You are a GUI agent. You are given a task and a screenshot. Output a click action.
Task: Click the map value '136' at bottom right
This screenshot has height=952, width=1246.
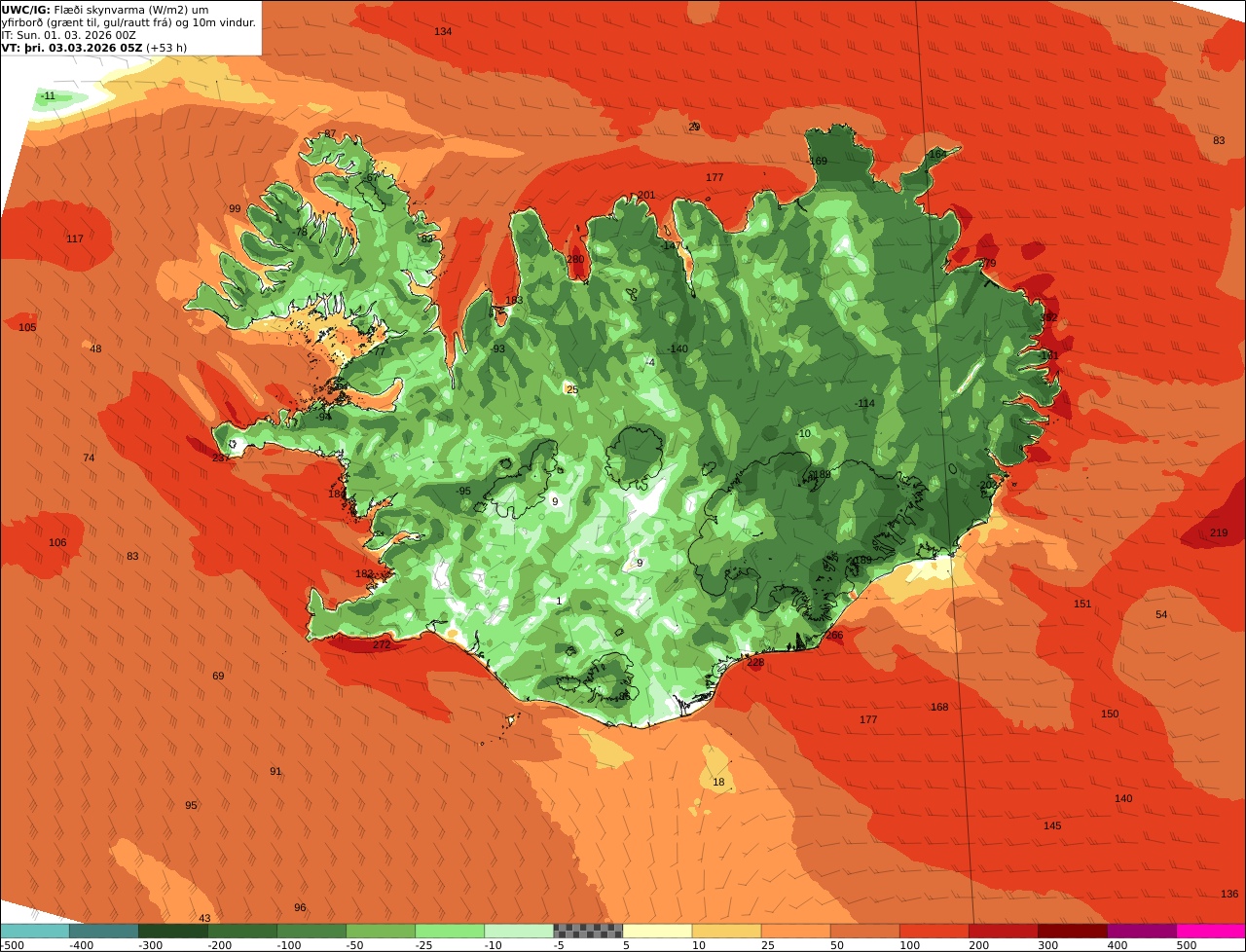[1229, 894]
